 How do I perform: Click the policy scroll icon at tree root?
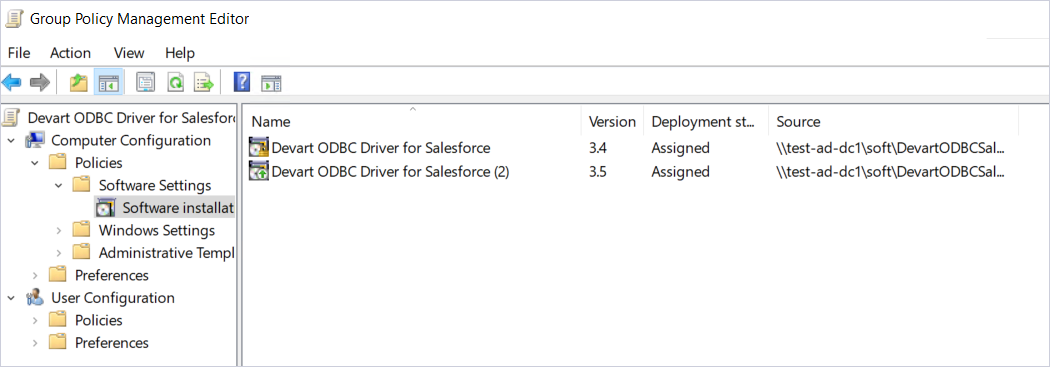point(11,118)
